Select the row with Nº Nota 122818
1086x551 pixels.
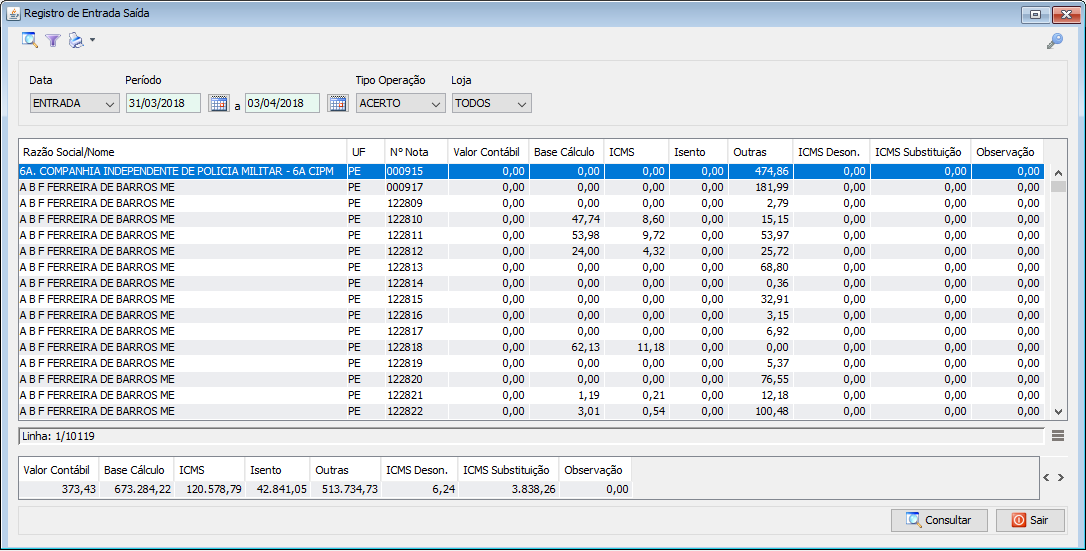tap(404, 347)
